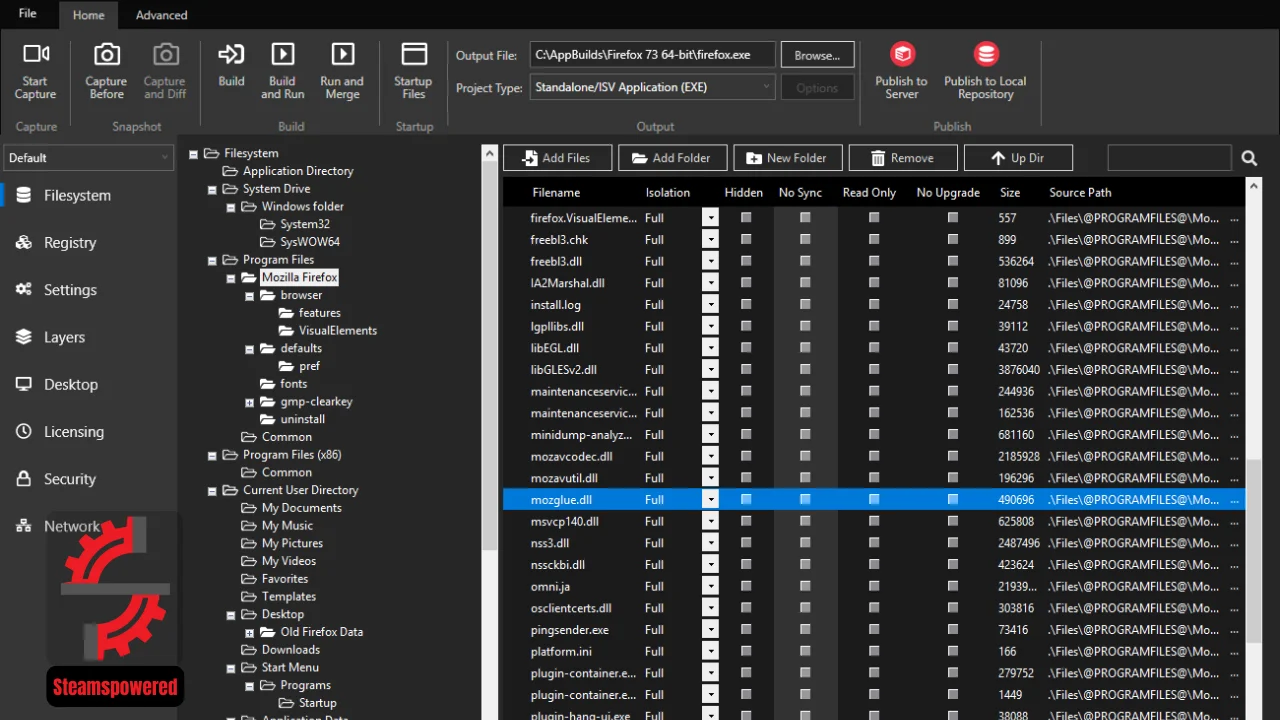Viewport: 1280px width, 720px height.
Task: Switch to the Advanced tab
Action: 162,15
